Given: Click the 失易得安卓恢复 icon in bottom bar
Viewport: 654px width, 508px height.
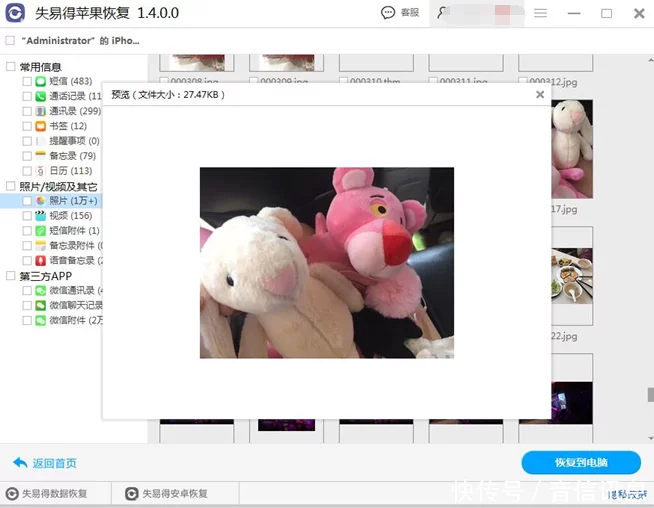Looking at the screenshot, I should point(132,494).
